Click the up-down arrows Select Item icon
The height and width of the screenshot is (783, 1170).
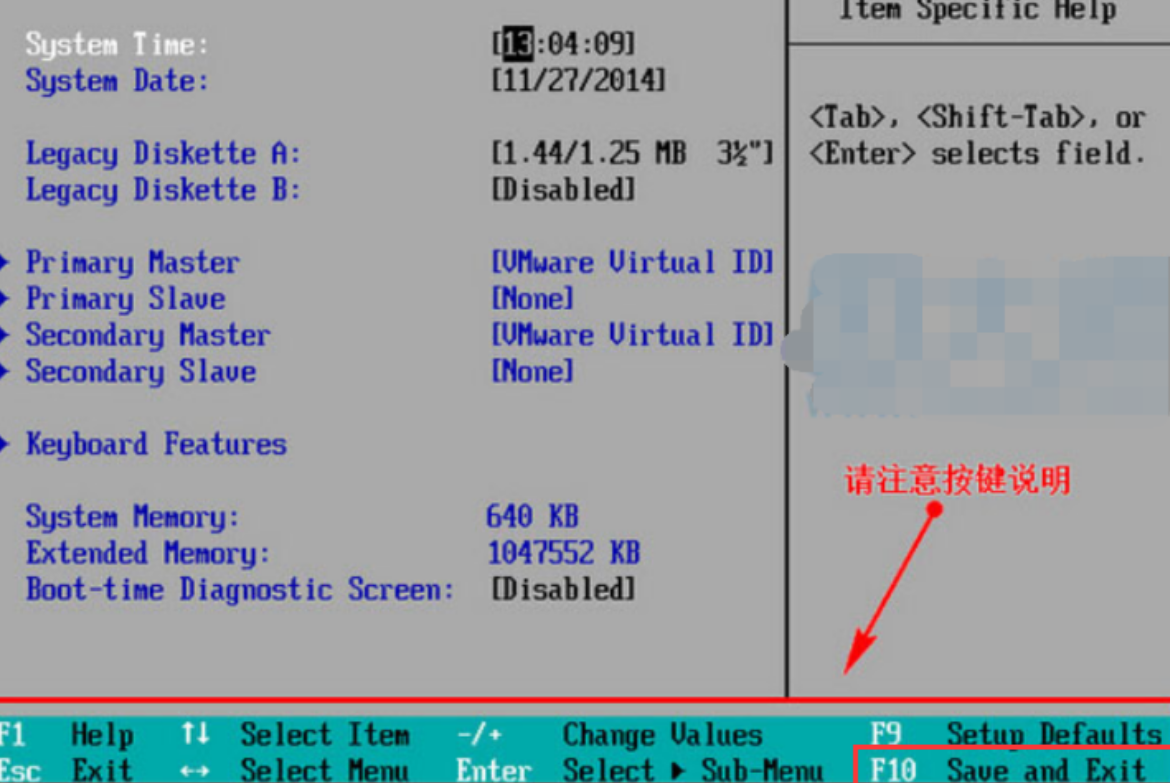pos(195,735)
